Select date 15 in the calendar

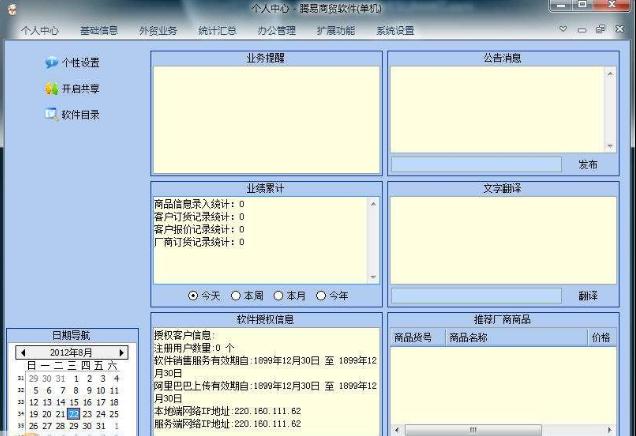point(73,402)
